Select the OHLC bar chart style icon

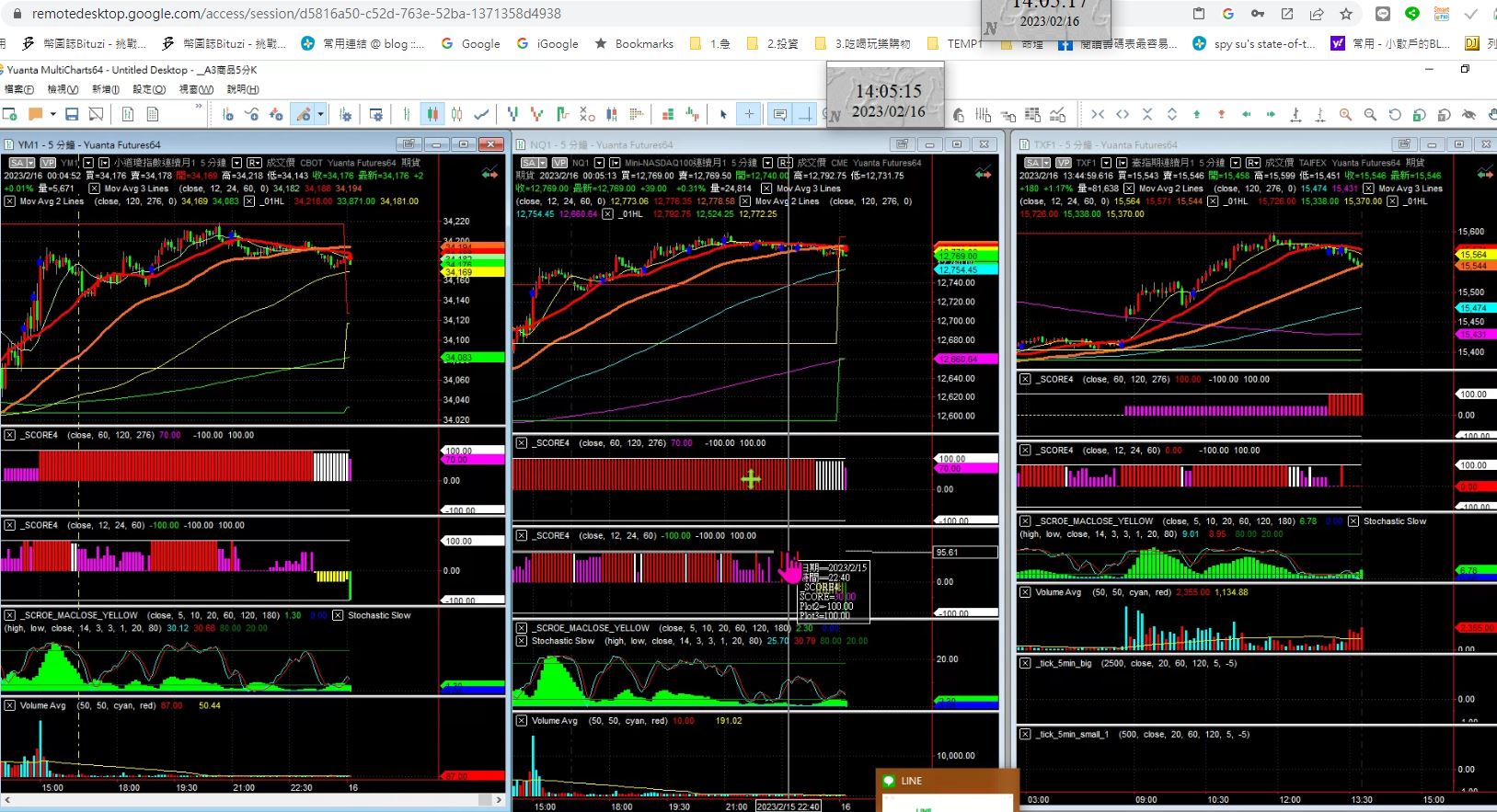(407, 114)
